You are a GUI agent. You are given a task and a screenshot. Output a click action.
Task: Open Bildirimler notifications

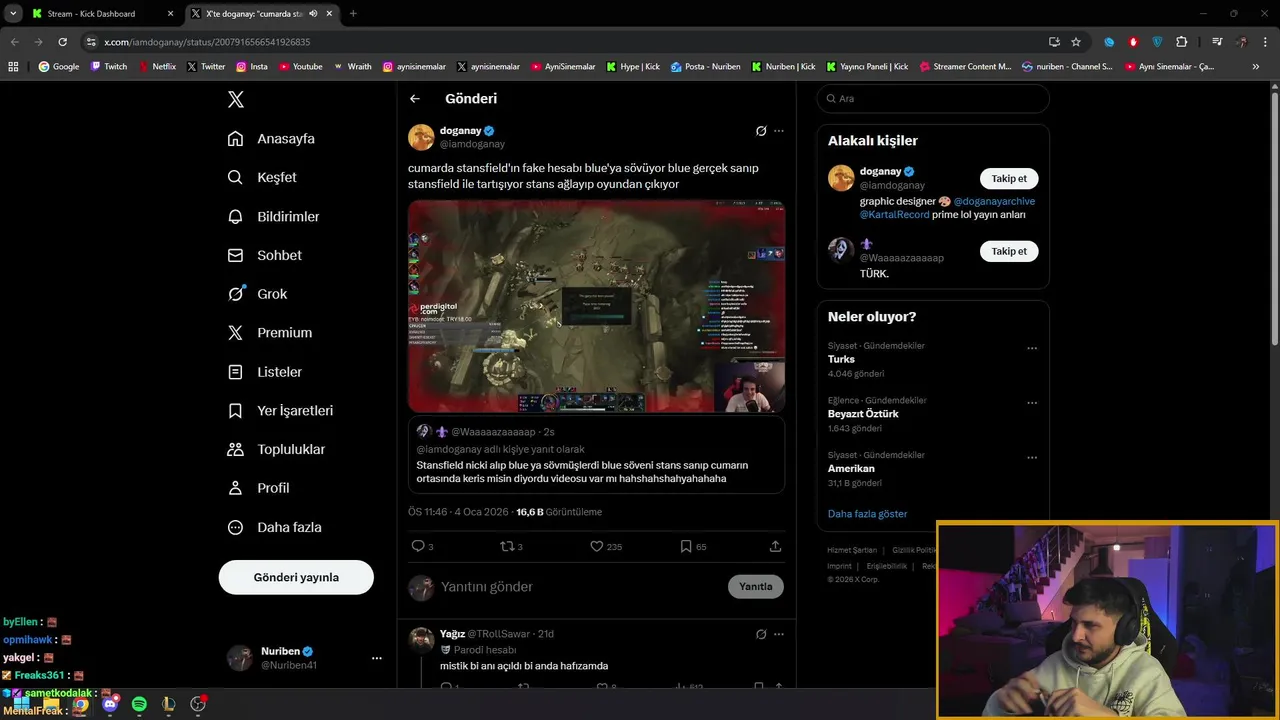273,216
